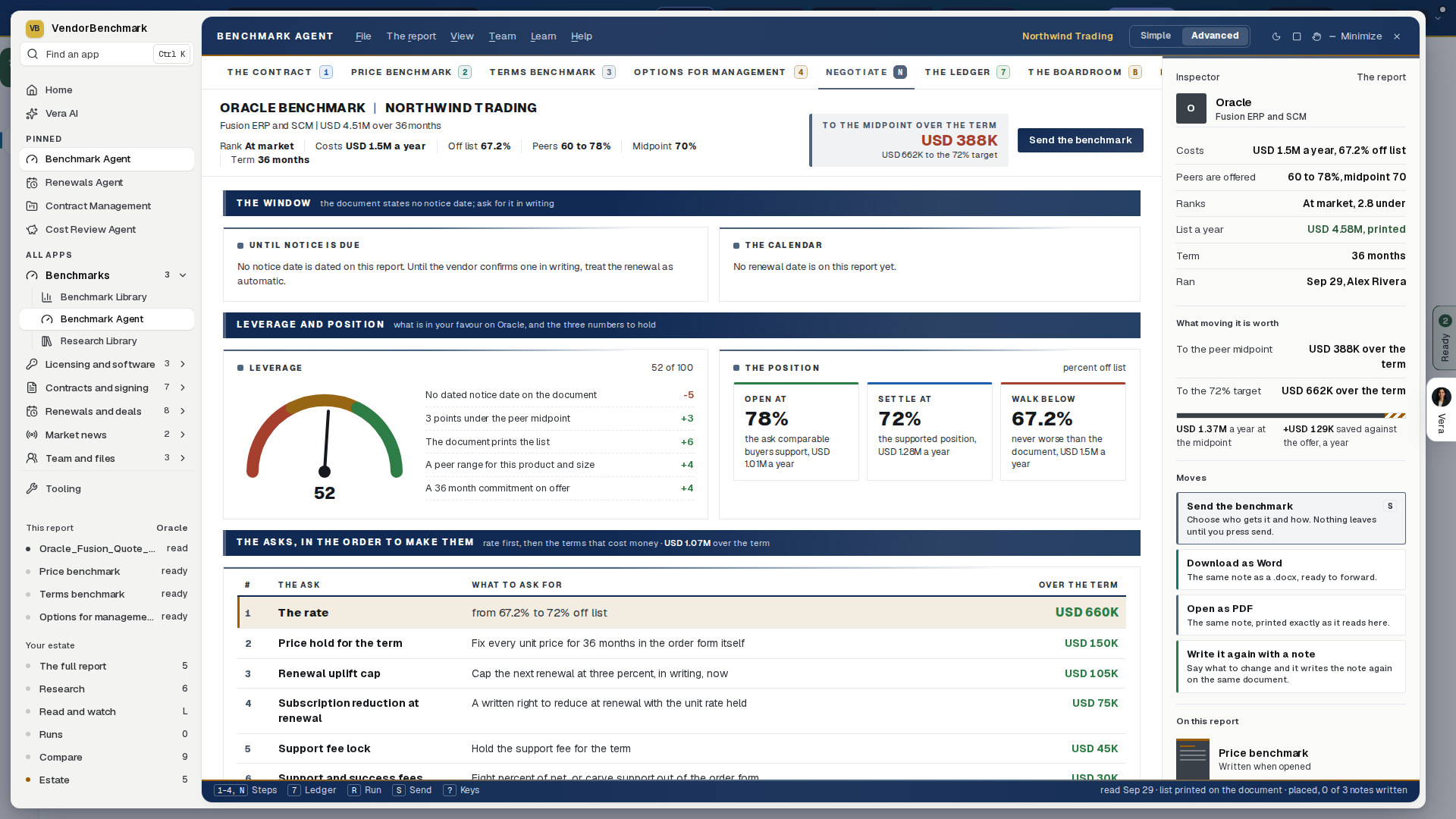Image resolution: width=1456 pixels, height=819 pixels.
Task: Switch to Simple mode
Action: 1156,36
